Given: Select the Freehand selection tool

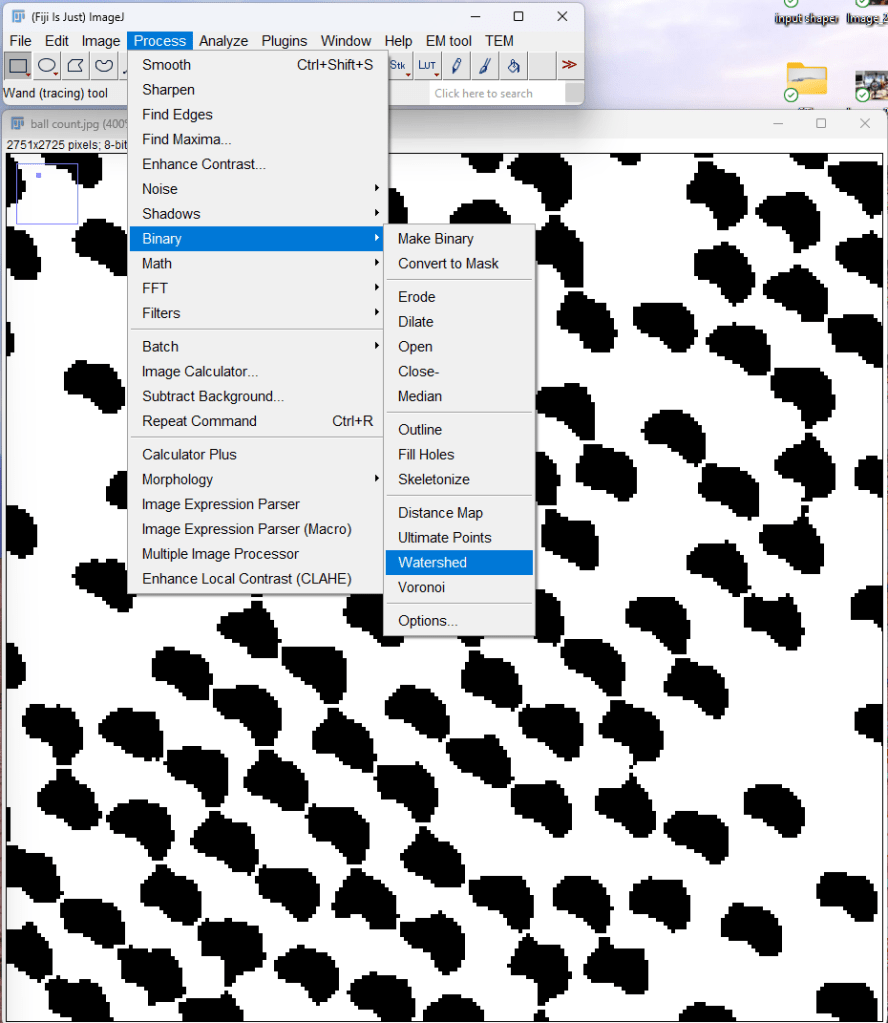Looking at the screenshot, I should [x=104, y=66].
